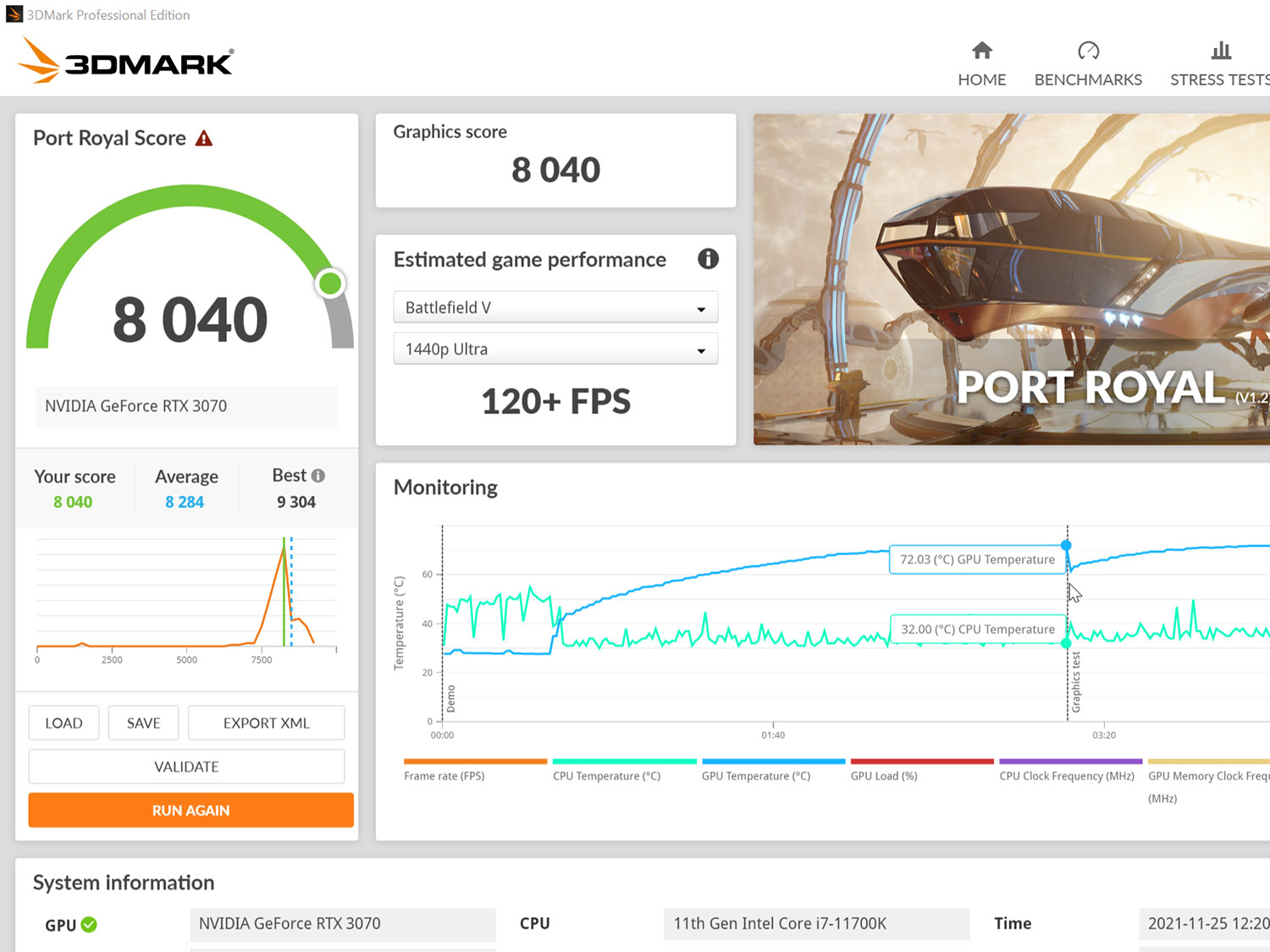
Task: Click the Your score value 8 040
Action: (x=73, y=502)
